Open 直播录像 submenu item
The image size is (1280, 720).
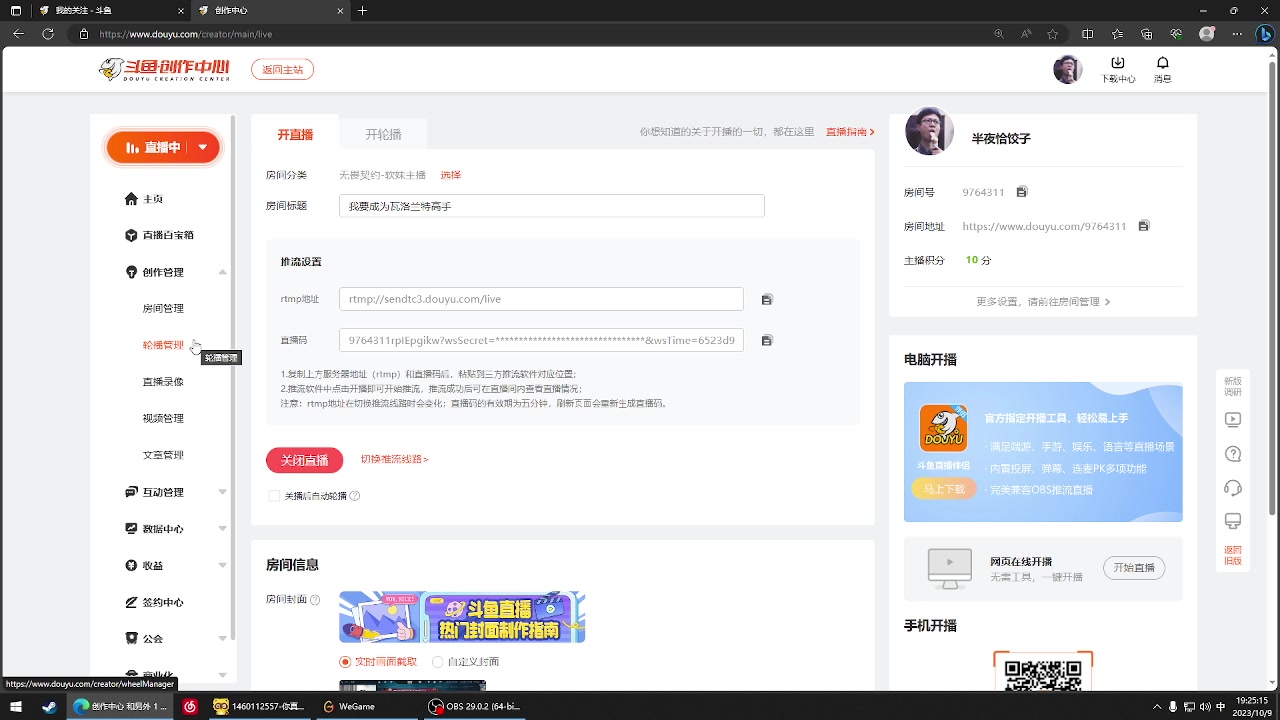[x=163, y=382]
